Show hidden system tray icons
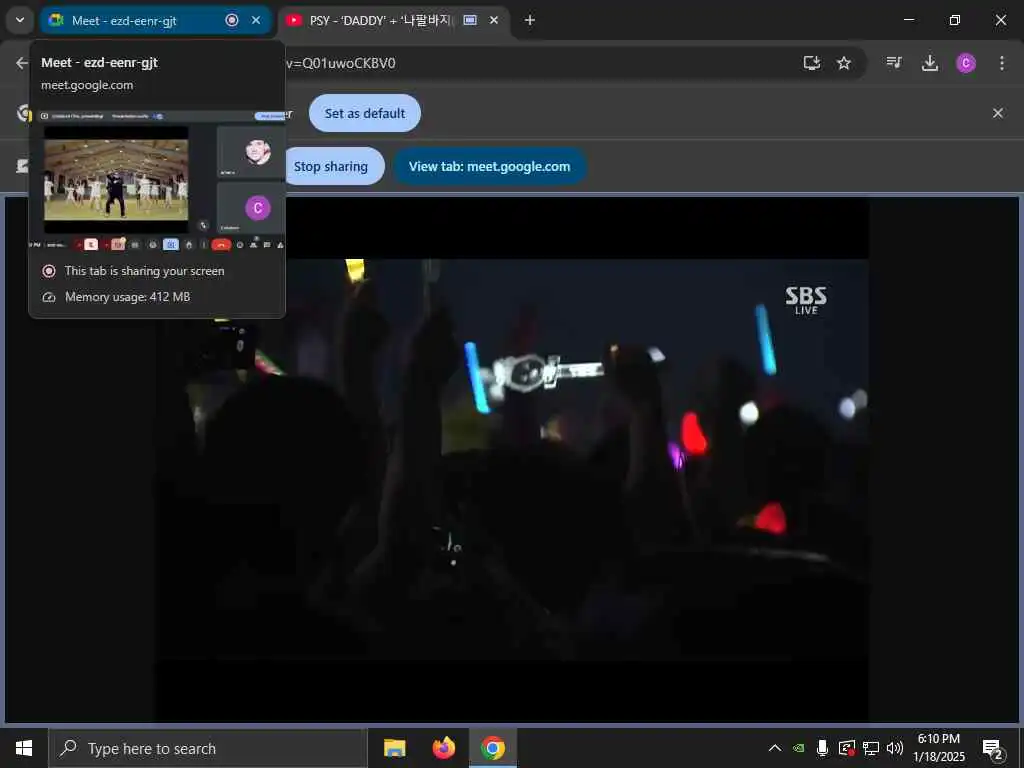The height and width of the screenshot is (768, 1024). point(775,748)
